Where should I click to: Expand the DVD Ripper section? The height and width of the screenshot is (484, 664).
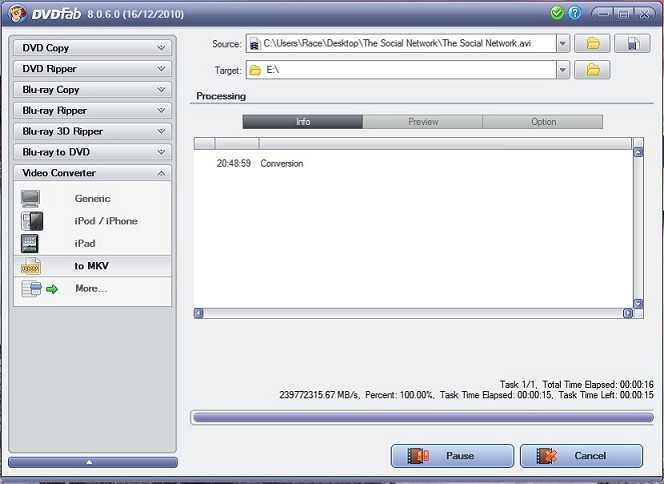tap(92, 69)
